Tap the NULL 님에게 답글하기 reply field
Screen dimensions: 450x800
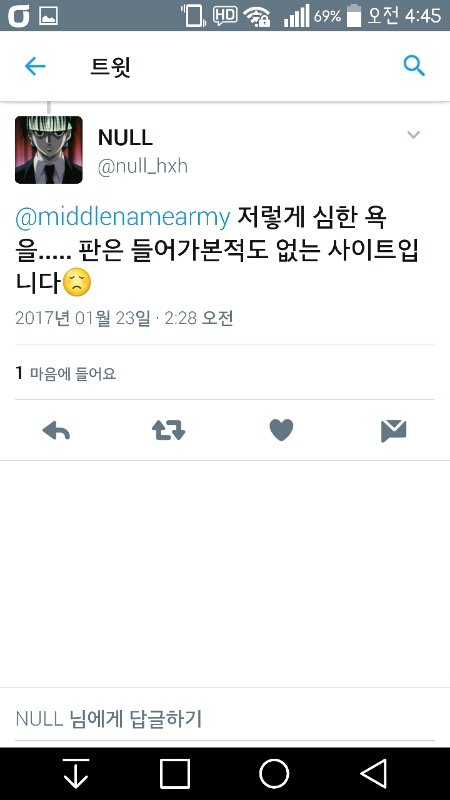point(225,719)
